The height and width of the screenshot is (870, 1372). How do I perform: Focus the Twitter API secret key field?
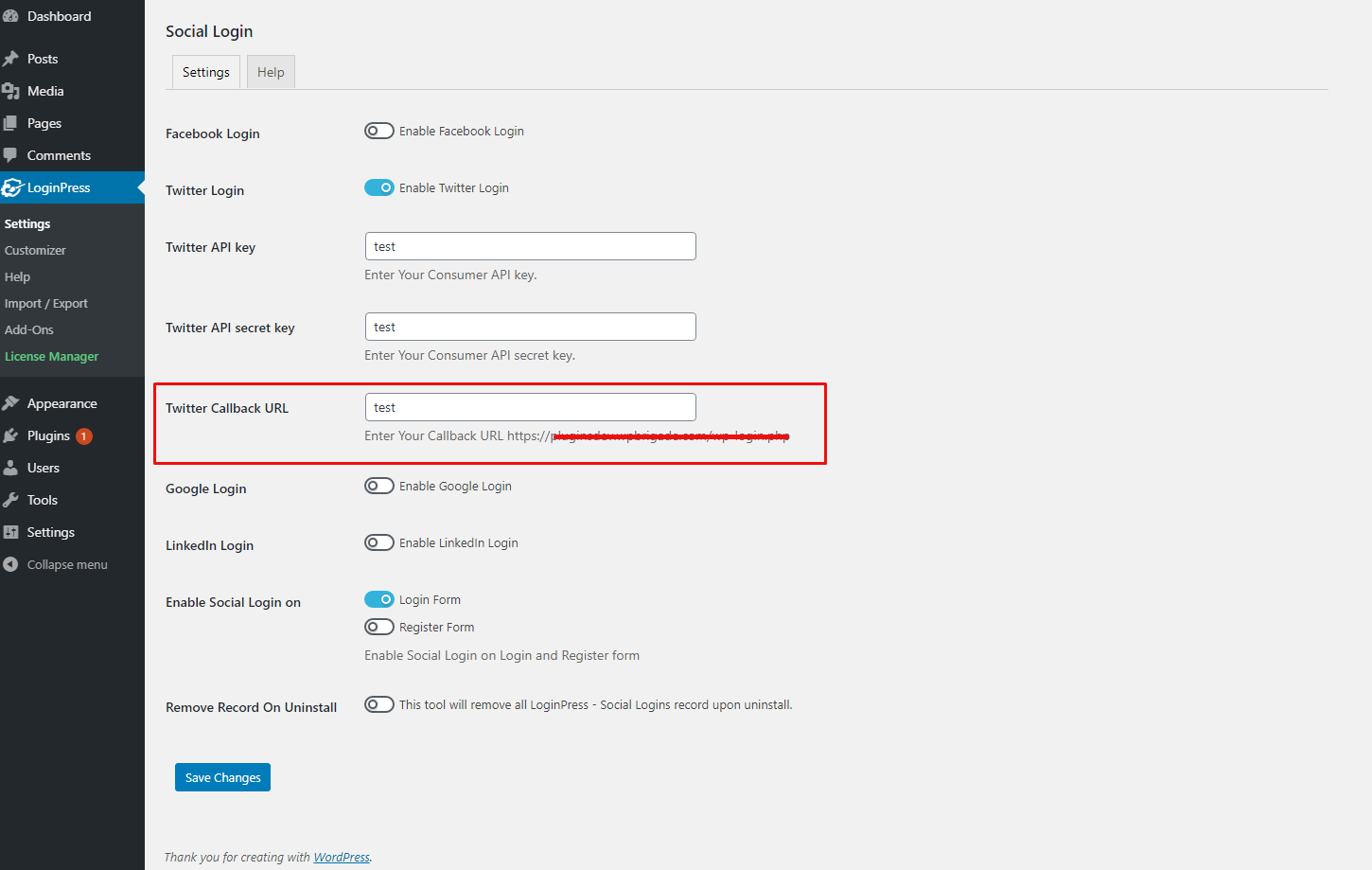531,327
